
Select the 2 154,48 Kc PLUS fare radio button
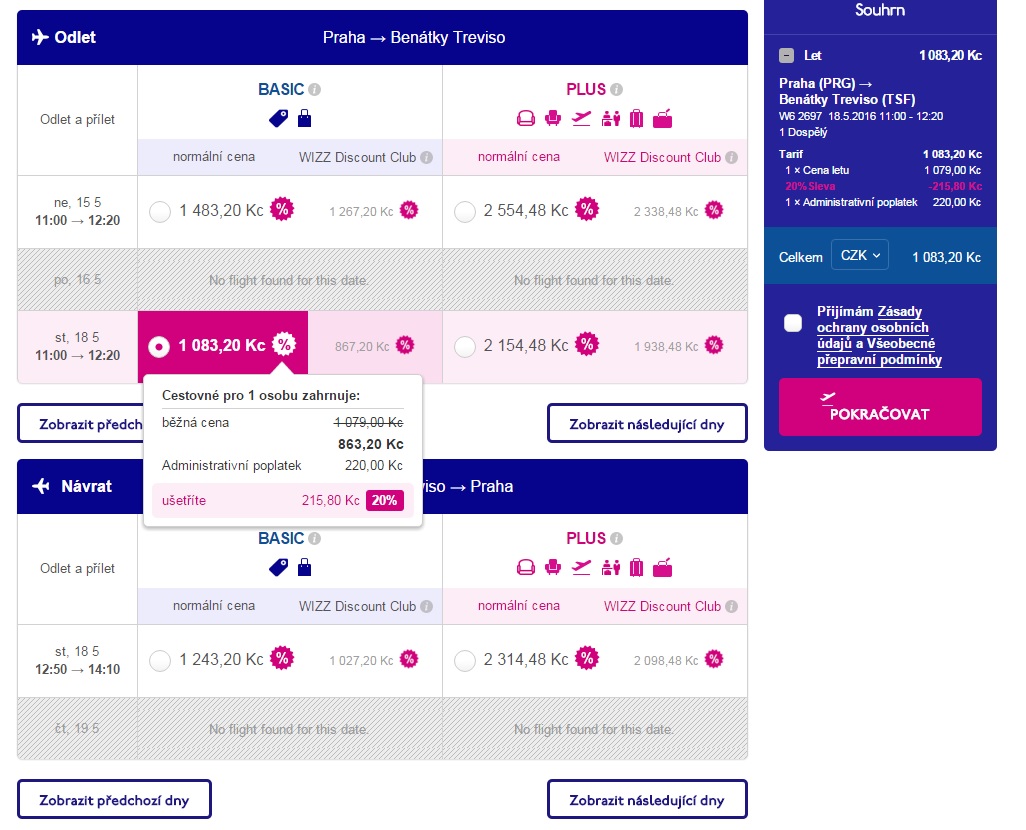point(465,346)
